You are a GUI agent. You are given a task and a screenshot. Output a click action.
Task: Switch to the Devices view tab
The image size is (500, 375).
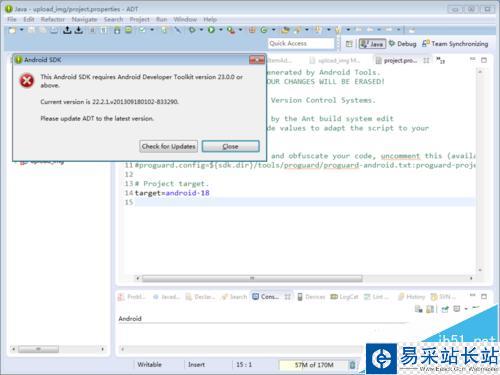pyautogui.click(x=311, y=297)
